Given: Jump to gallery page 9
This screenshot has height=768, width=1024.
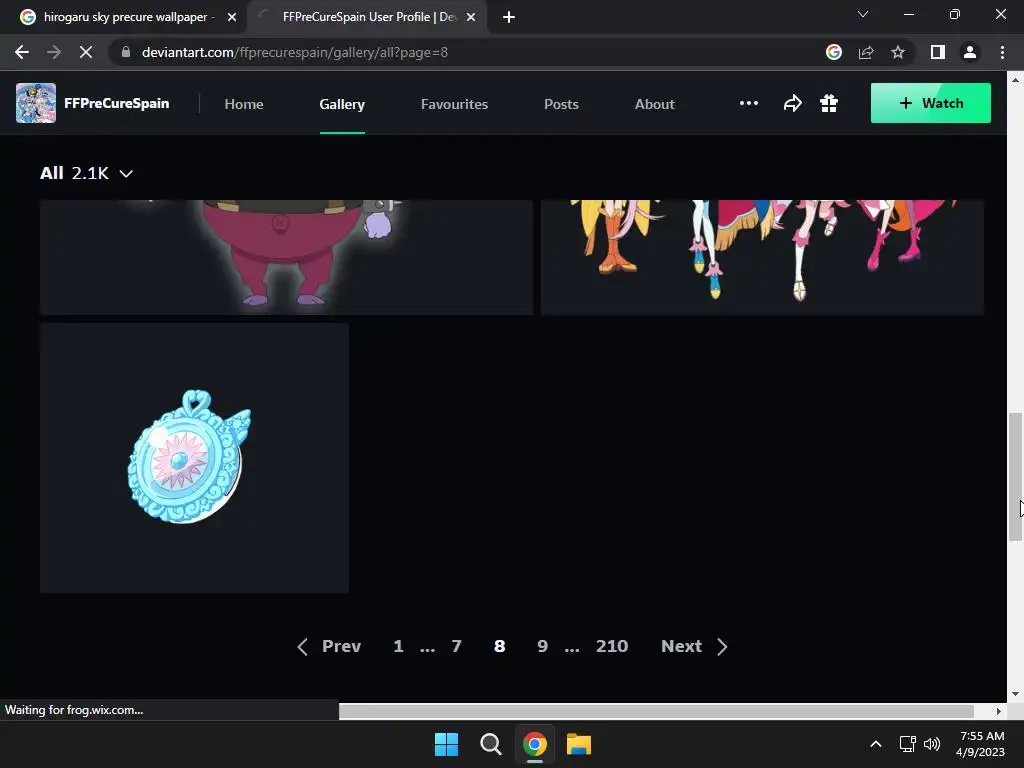Looking at the screenshot, I should (542, 646).
